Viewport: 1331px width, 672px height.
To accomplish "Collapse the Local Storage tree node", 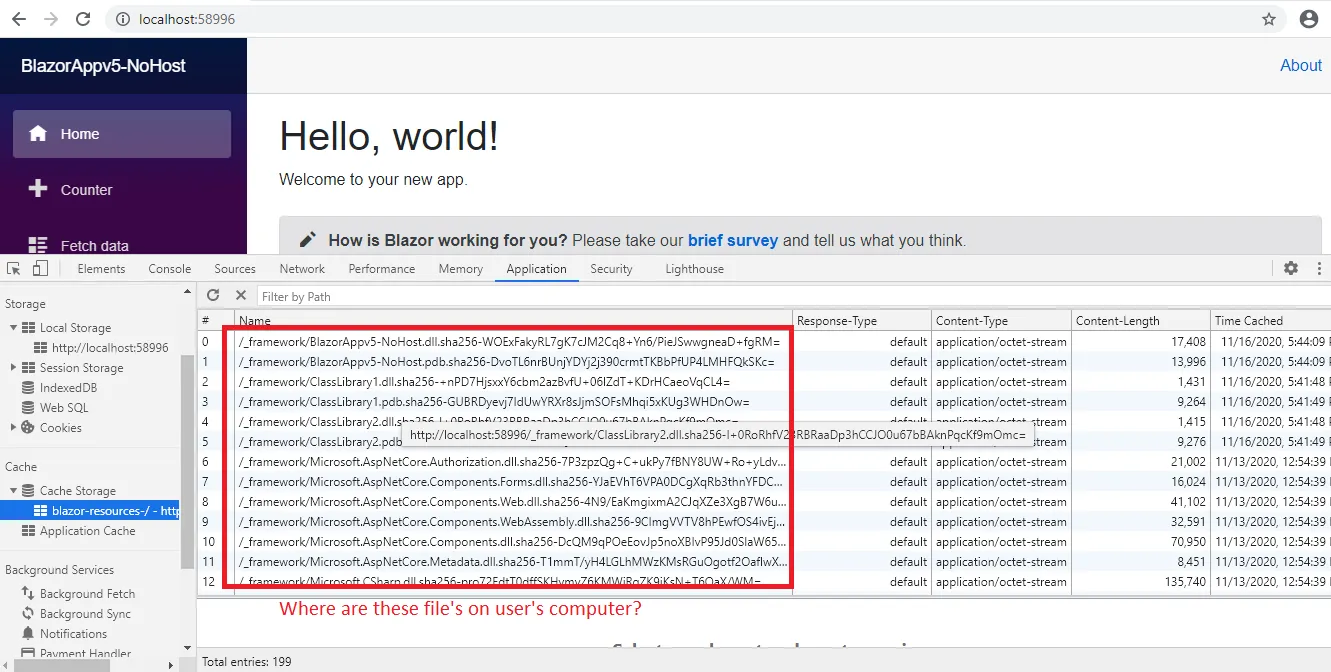I will [x=13, y=328].
